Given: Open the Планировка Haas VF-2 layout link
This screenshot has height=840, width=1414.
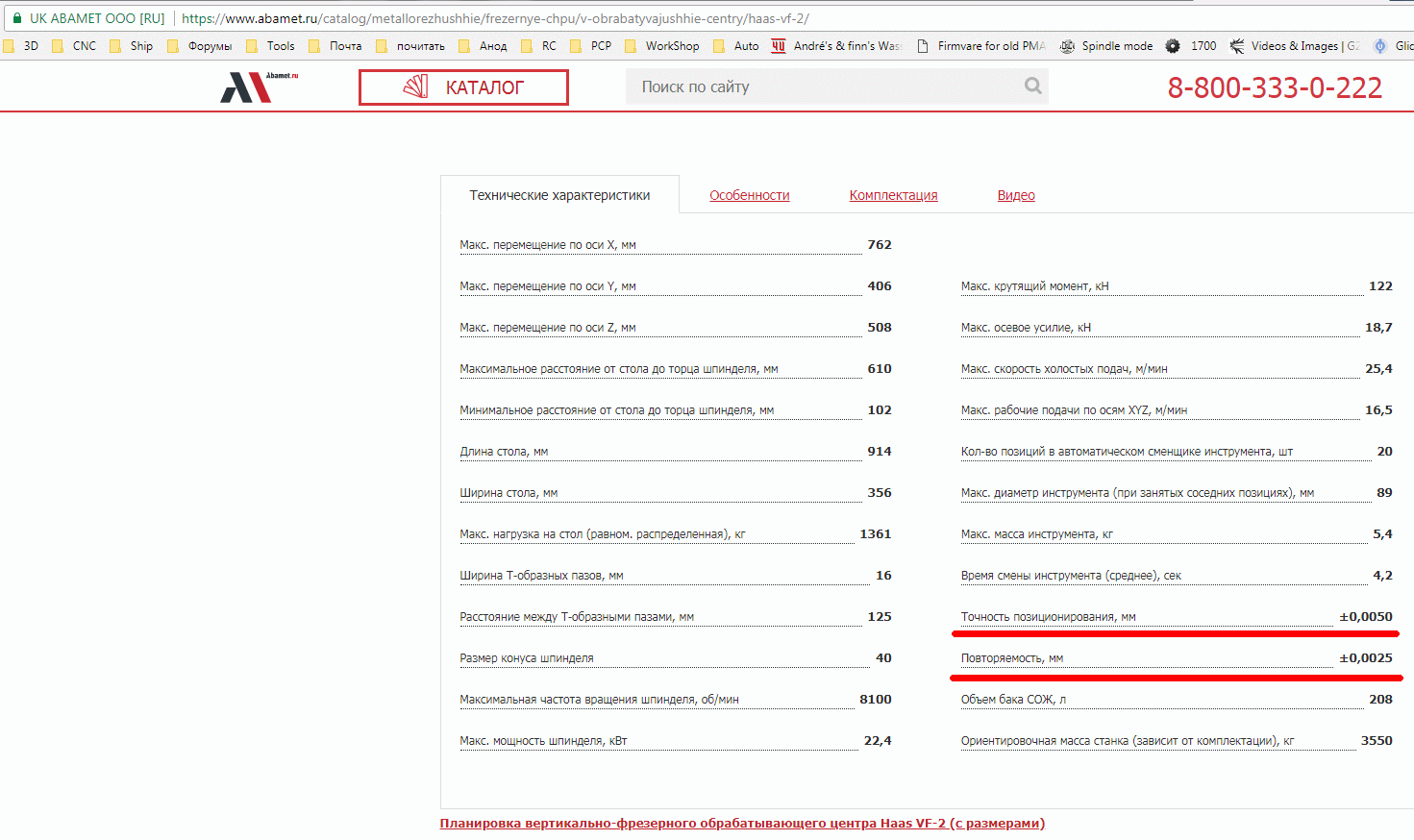Looking at the screenshot, I should pyautogui.click(x=742, y=823).
